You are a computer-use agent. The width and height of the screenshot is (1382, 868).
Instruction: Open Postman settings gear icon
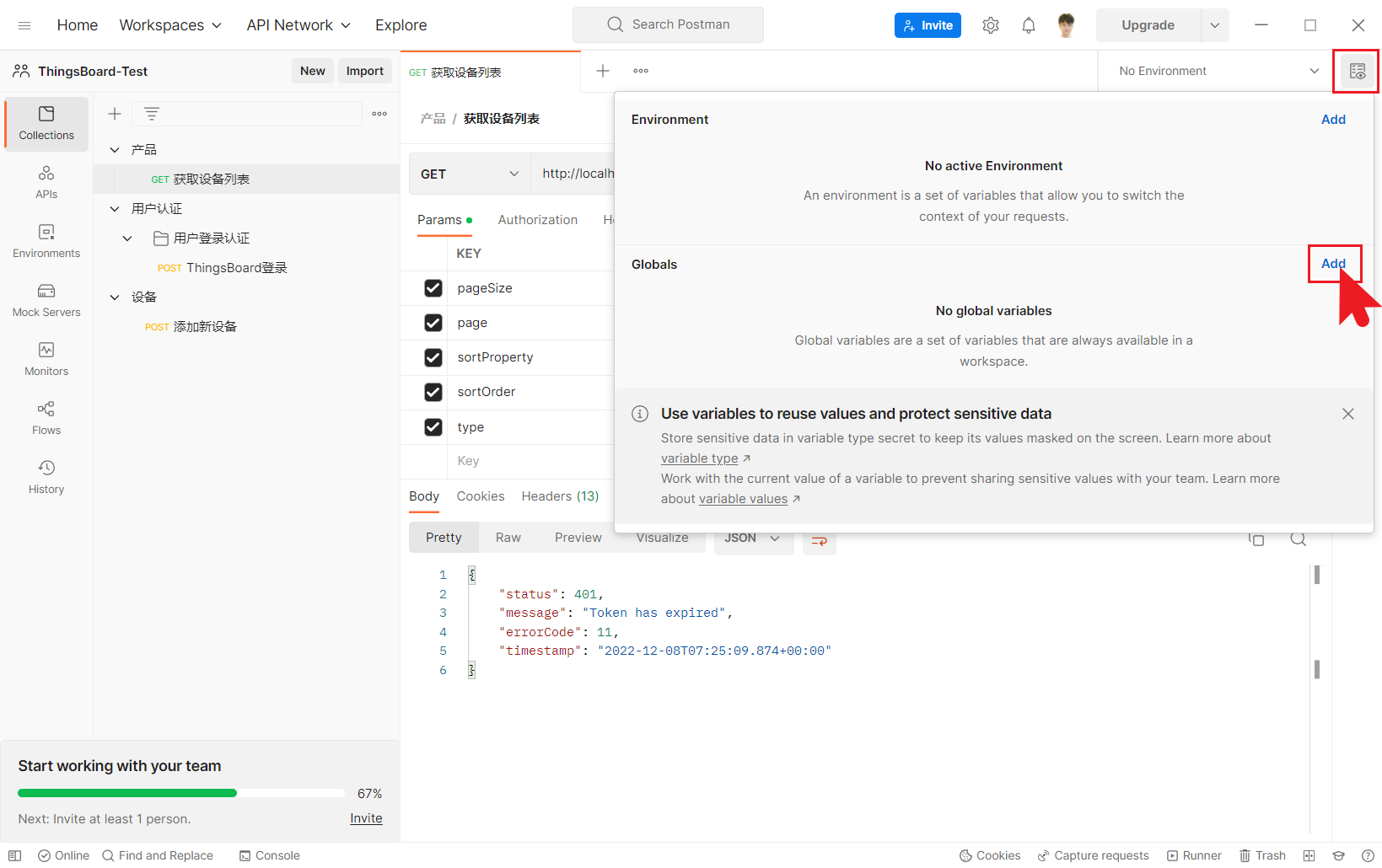[991, 25]
